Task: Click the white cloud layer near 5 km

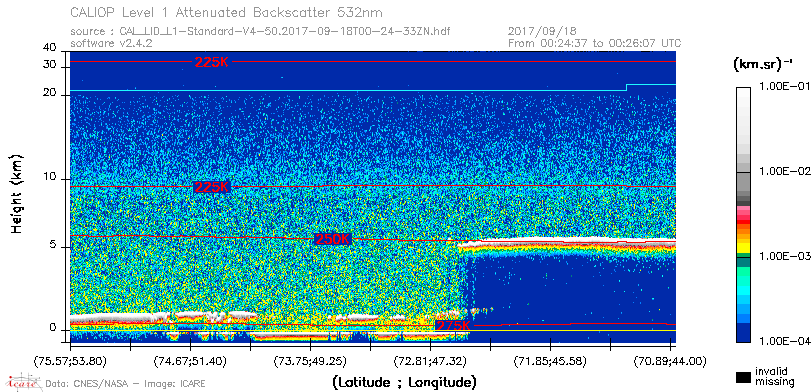Action: click(x=566, y=242)
